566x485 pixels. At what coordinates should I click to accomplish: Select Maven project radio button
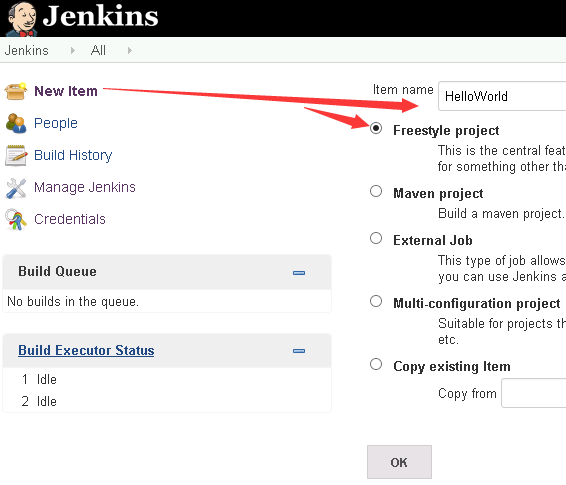376,191
